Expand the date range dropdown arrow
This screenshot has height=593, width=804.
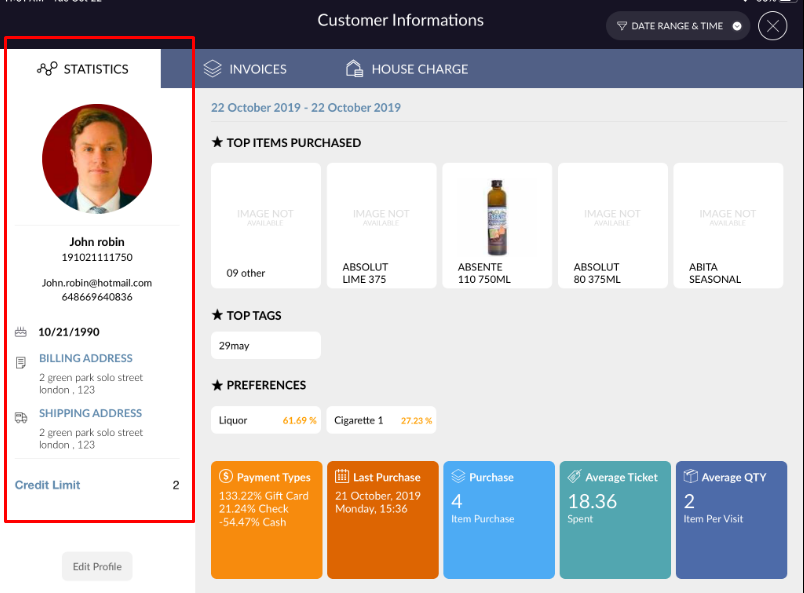pyautogui.click(x=737, y=26)
